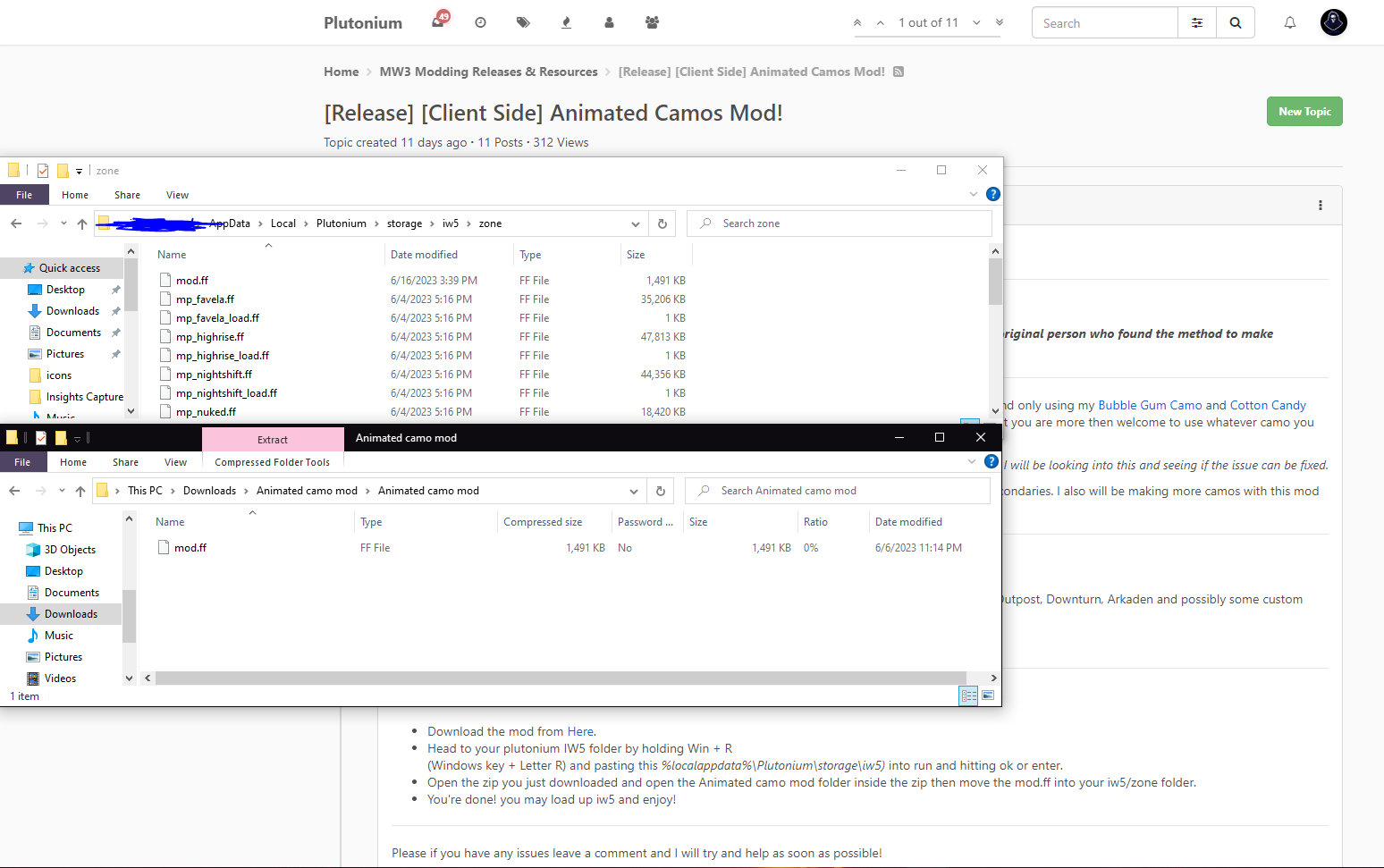Open Share tab in zone window

[127, 195]
